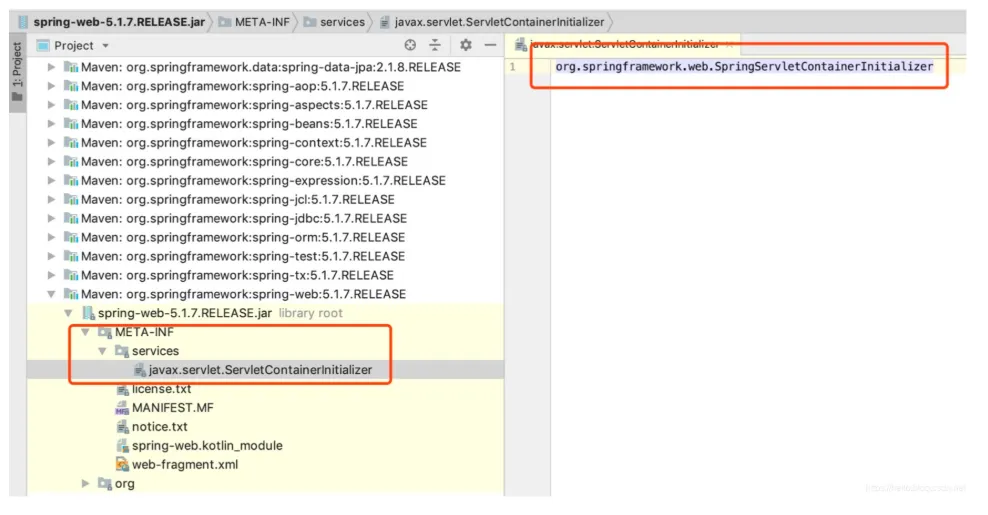Click the web-fragment.xml file icon
Screen dimensions: 988x515
point(122,464)
